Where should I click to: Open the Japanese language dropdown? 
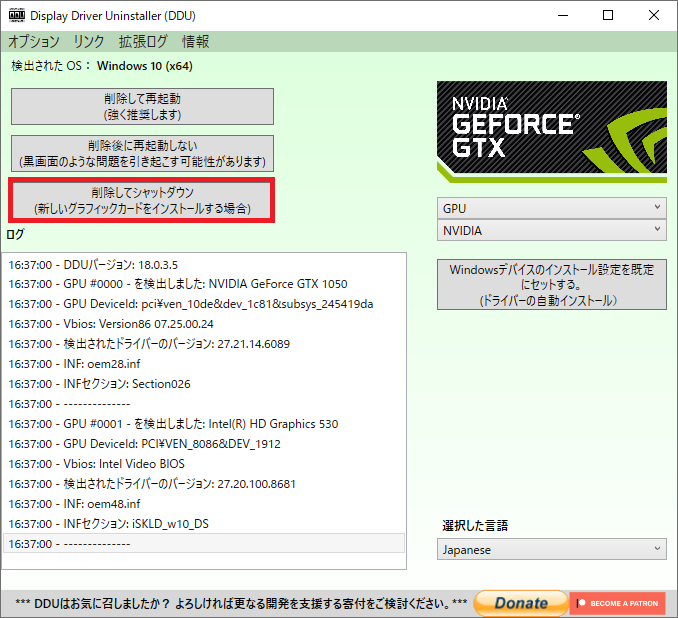coord(551,549)
